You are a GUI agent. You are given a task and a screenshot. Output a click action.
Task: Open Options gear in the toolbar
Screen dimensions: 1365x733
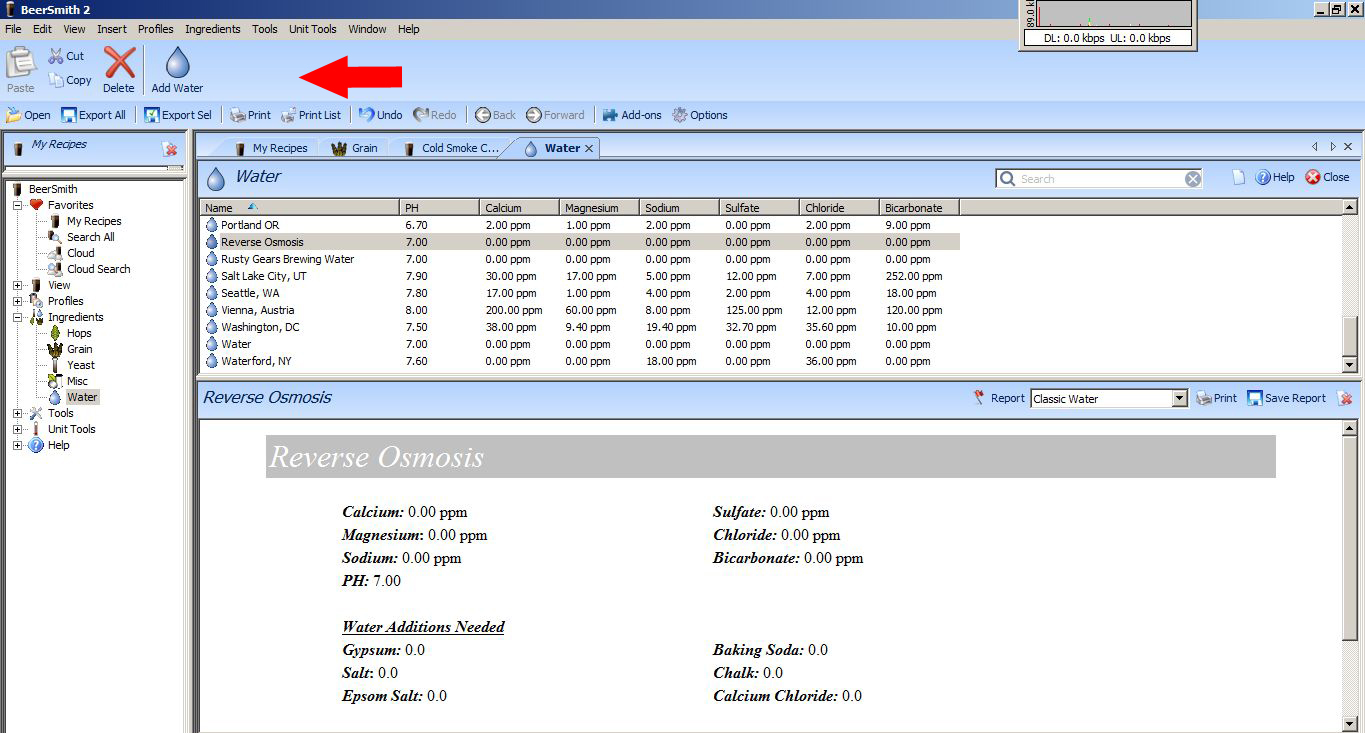[x=700, y=115]
